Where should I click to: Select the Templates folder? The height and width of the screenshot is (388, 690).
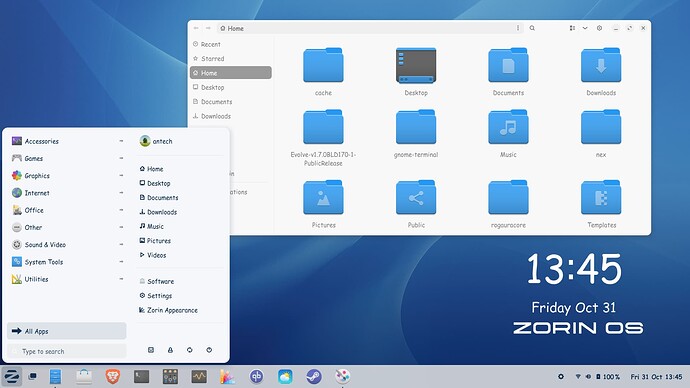click(x=601, y=197)
